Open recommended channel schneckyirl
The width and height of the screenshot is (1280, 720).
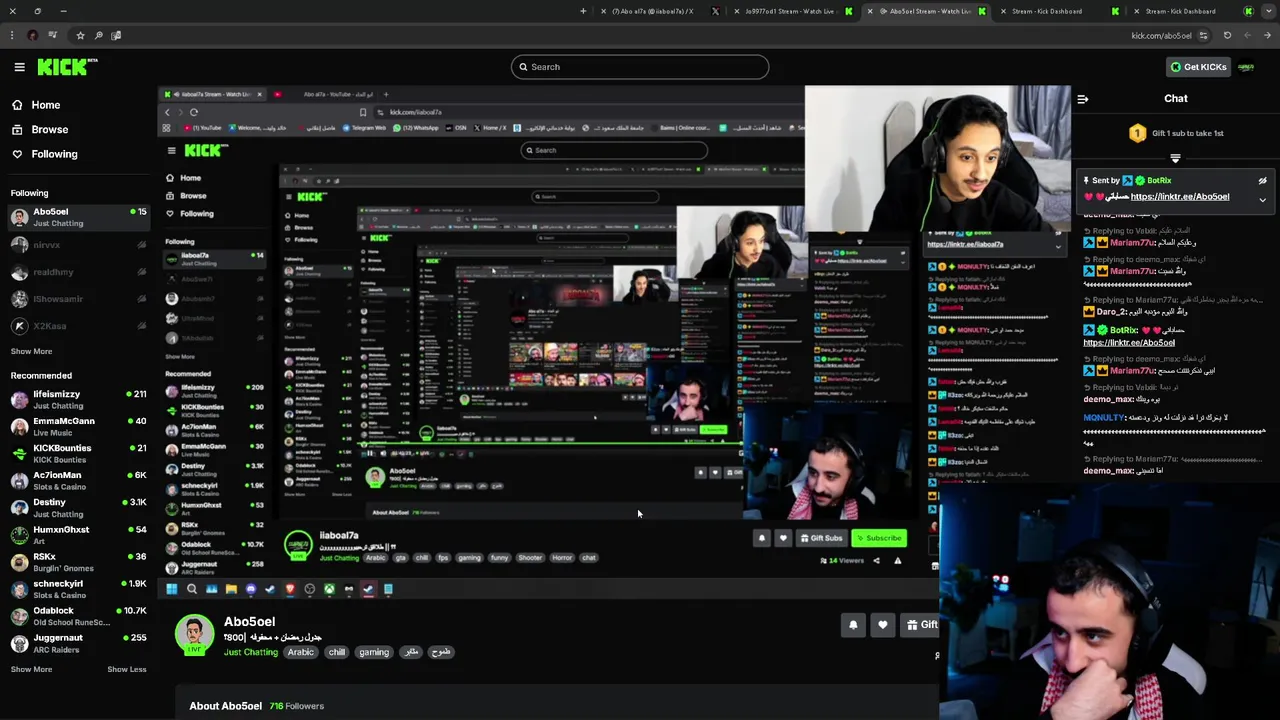click(78, 588)
